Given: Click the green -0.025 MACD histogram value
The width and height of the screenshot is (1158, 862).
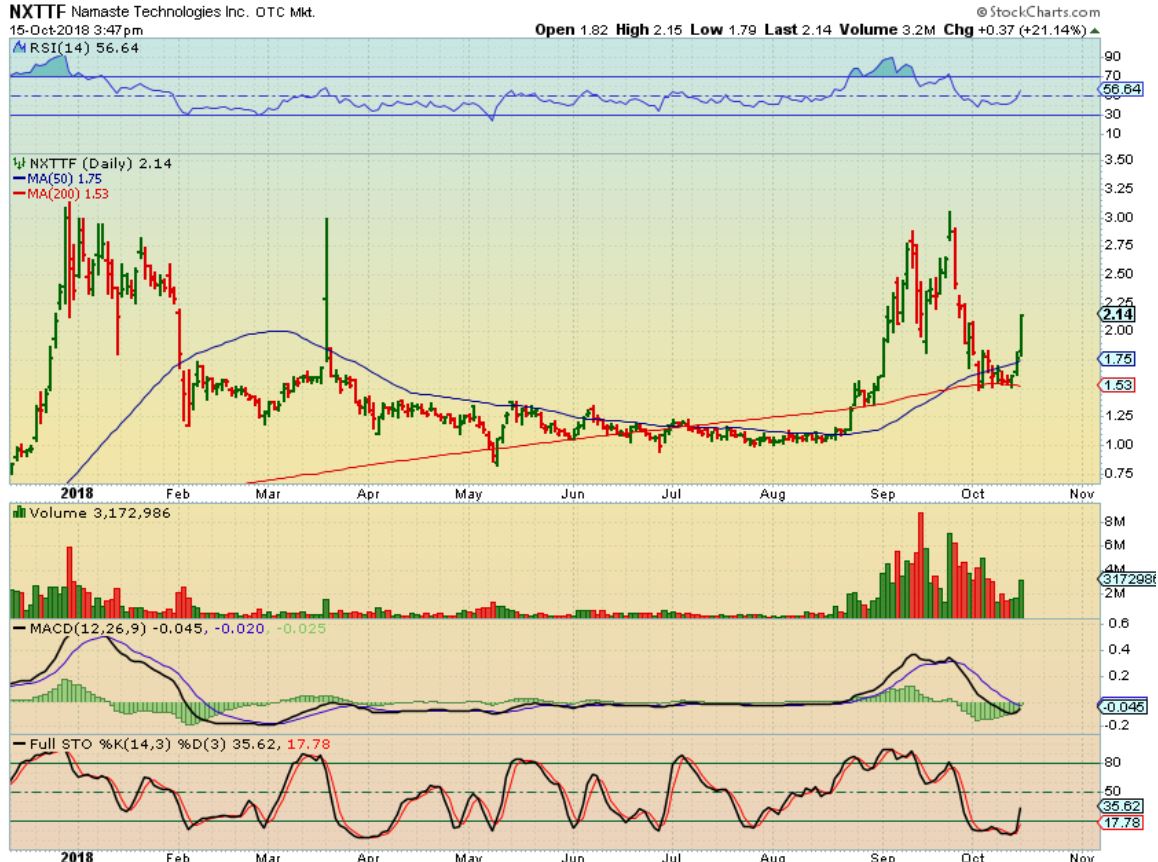Looking at the screenshot, I should pyautogui.click(x=301, y=629).
